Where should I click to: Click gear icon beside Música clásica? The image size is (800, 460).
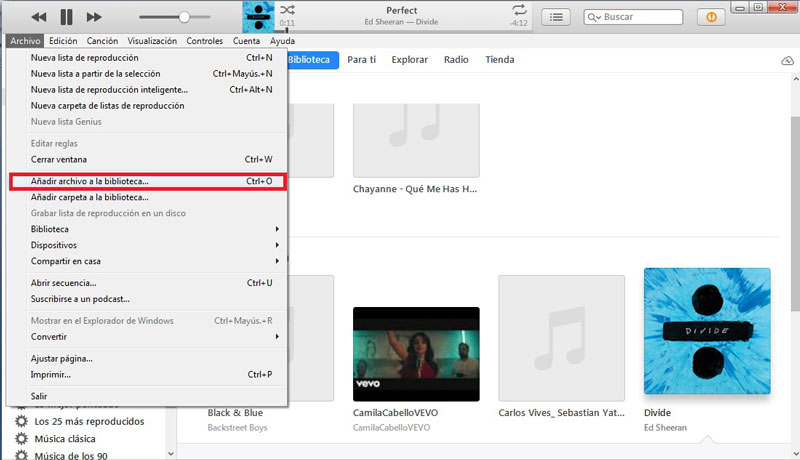coord(21,439)
